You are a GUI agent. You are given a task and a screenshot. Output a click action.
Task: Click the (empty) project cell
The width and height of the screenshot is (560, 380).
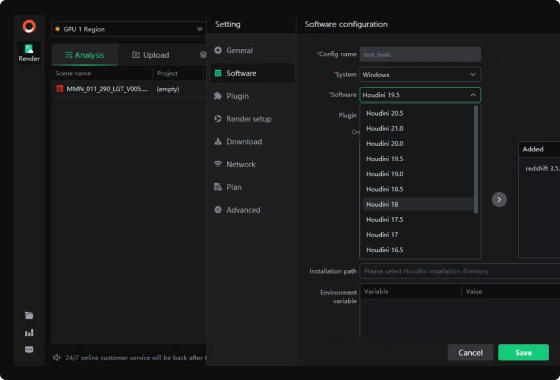click(168, 89)
